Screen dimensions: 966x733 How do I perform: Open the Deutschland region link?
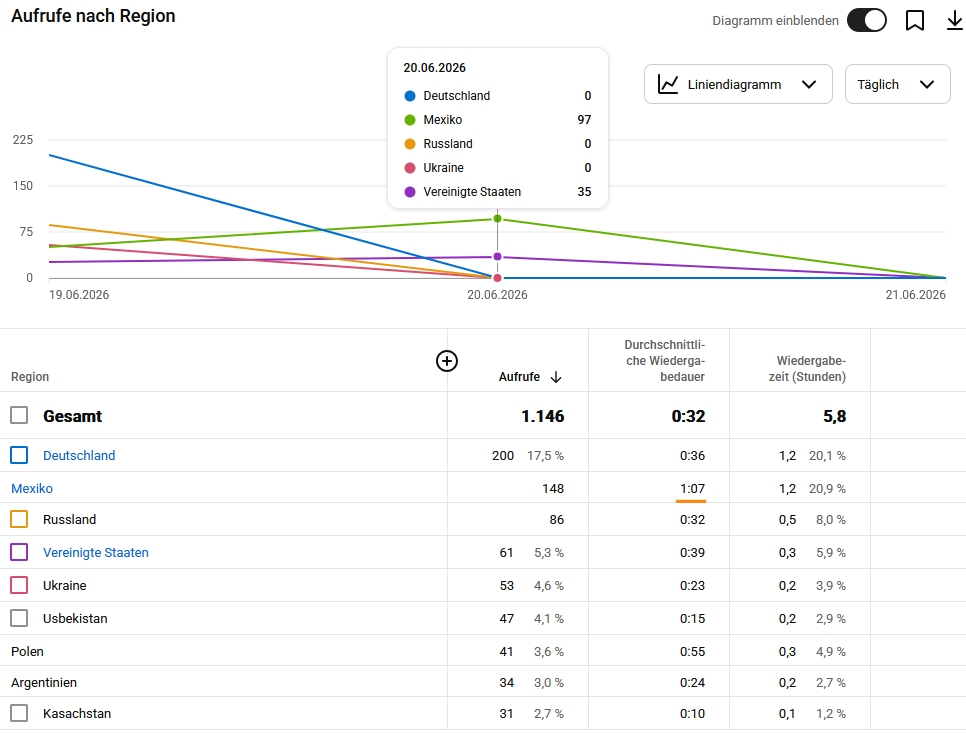pyautogui.click(x=79, y=455)
